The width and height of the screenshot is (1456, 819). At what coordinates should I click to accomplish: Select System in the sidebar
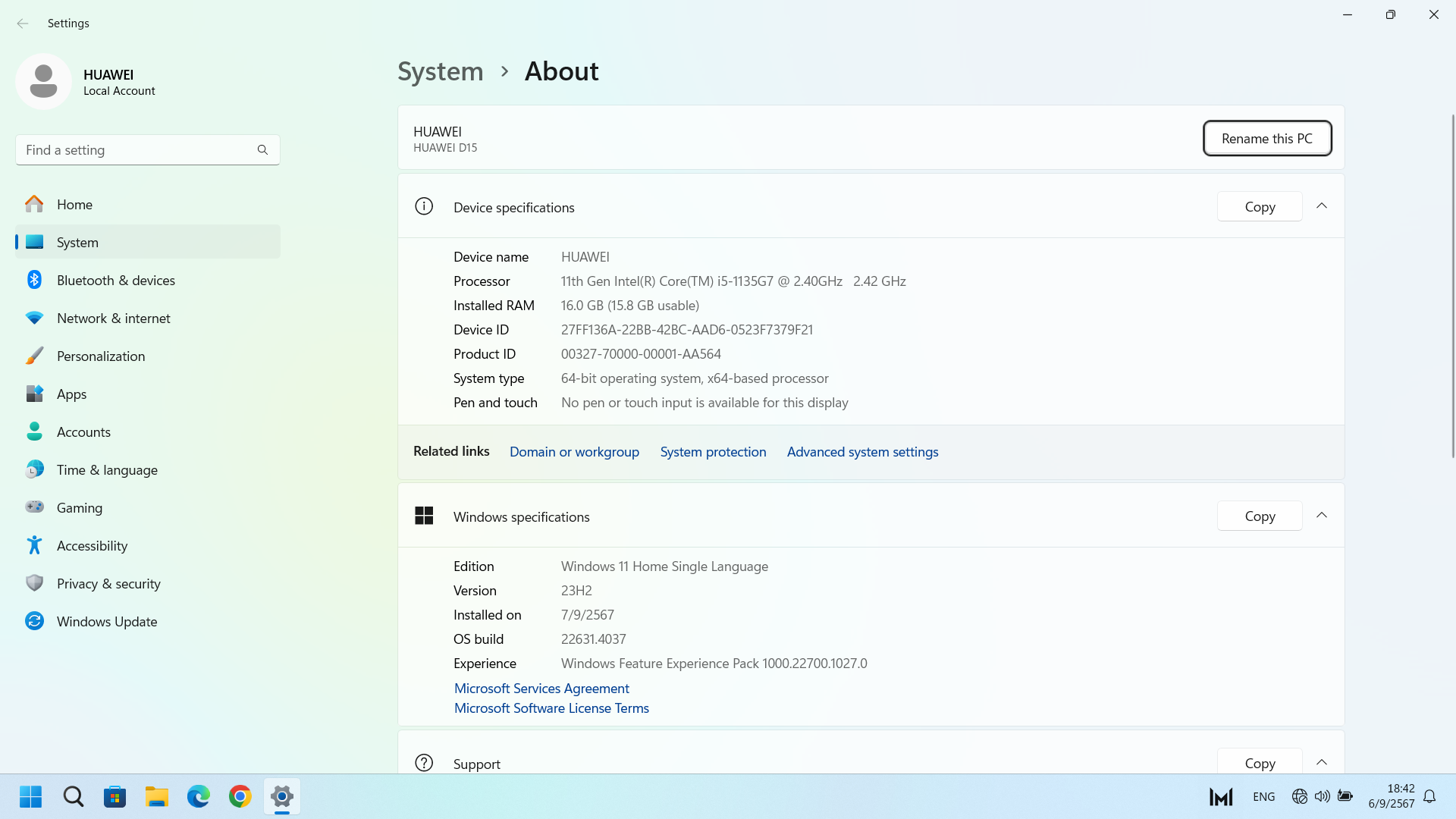(148, 242)
